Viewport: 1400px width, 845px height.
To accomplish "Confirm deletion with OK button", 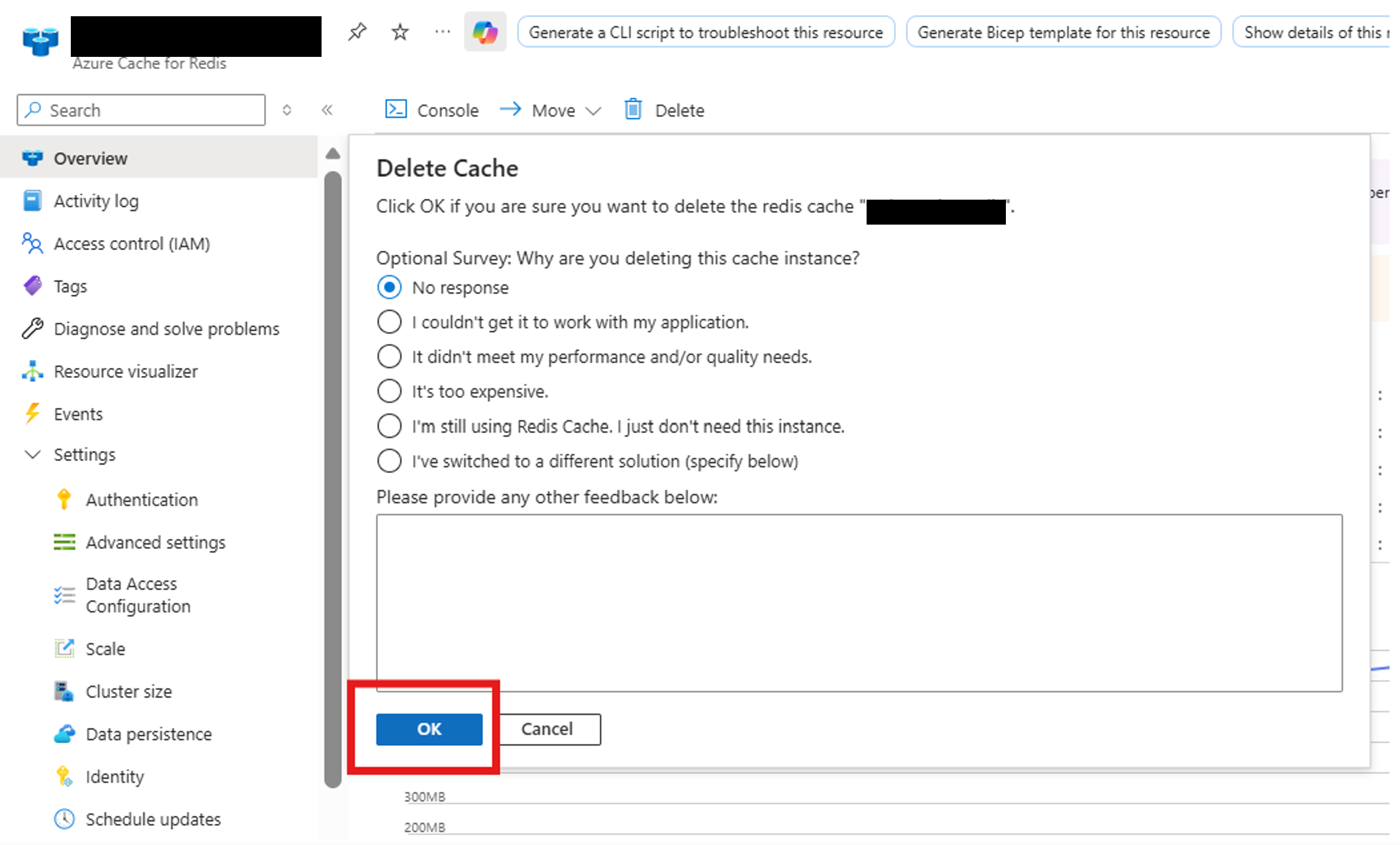I will [429, 729].
